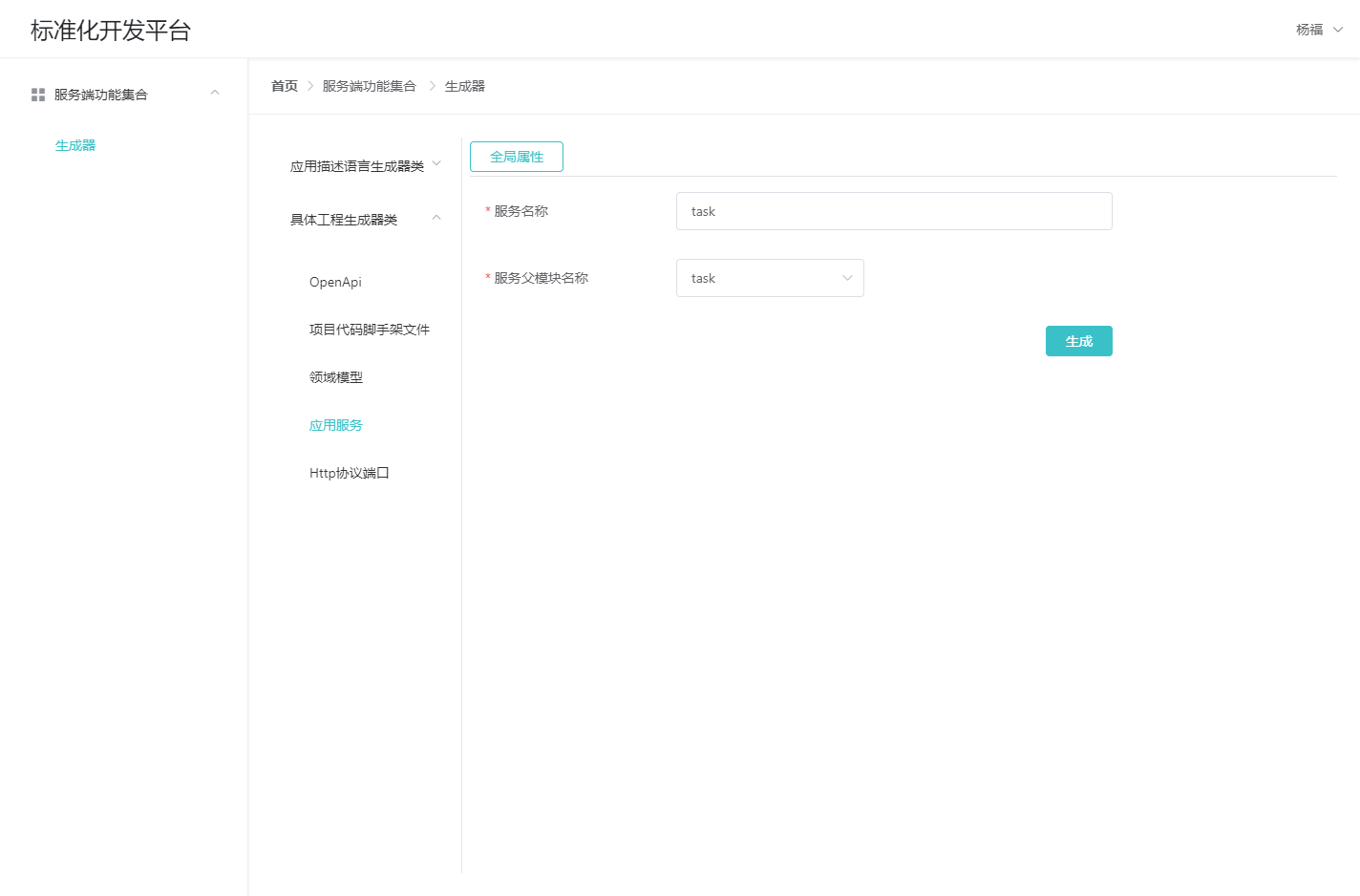Click the 标准化开发平台 title
Viewport: 1360px width, 896px height.
tap(111, 31)
